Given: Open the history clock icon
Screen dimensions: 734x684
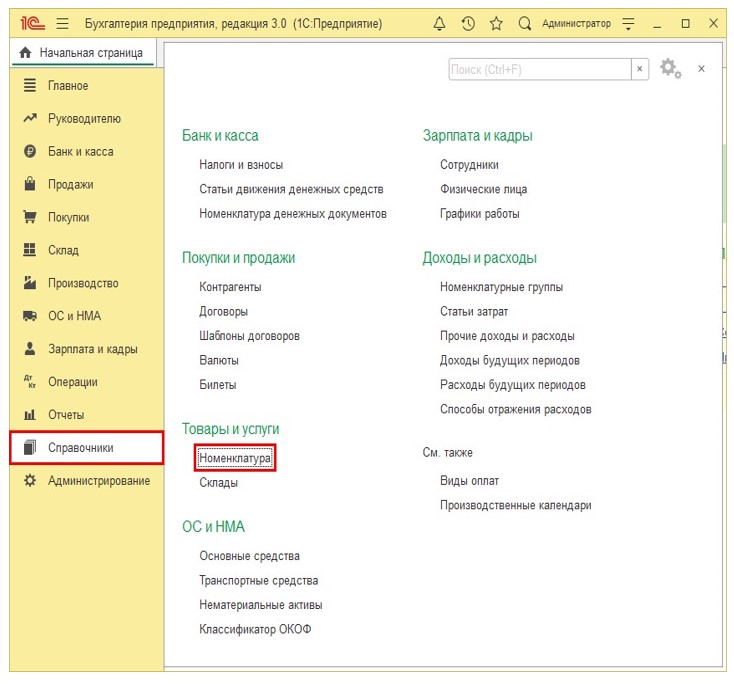Looking at the screenshot, I should pyautogui.click(x=468, y=23).
